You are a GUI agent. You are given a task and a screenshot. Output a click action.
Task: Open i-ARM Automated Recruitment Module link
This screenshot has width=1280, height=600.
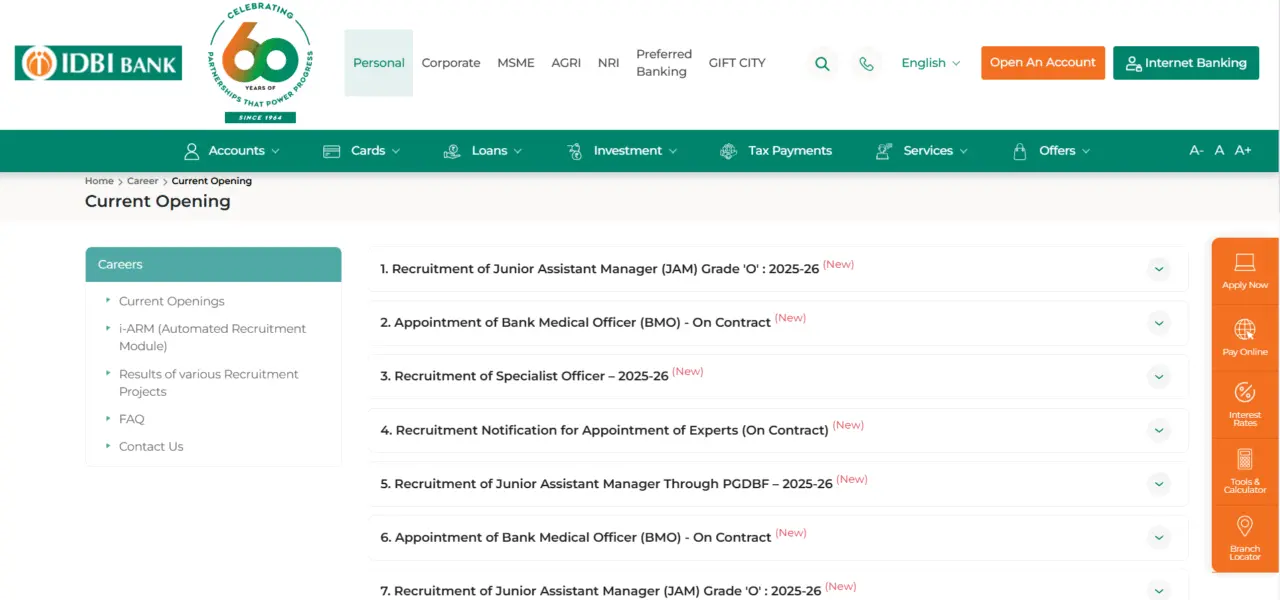point(213,337)
